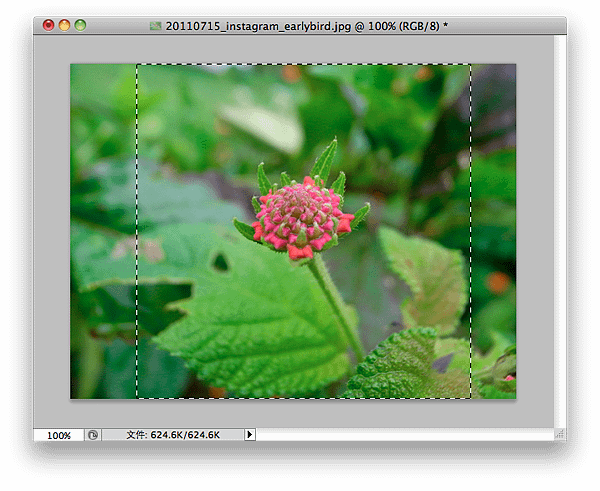The height and width of the screenshot is (491, 600).
Task: Click the orange blurred spot near the right edge
Action: pos(498,282)
